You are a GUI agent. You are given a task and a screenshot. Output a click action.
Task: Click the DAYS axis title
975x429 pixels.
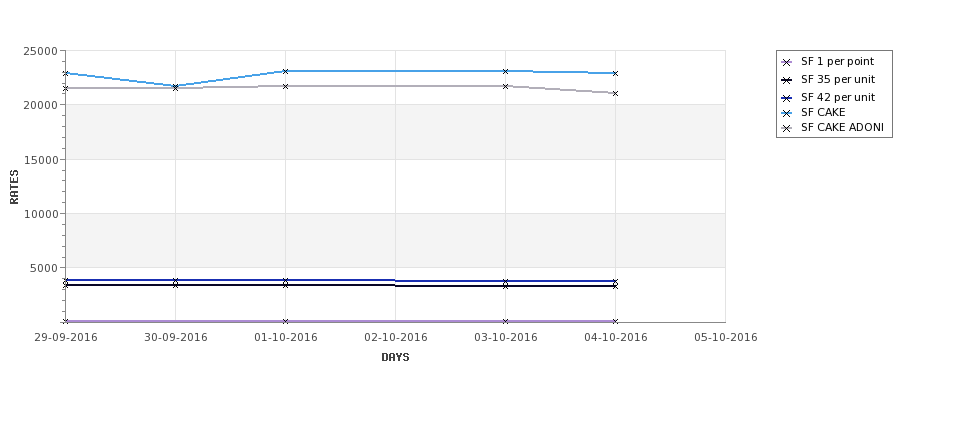point(395,358)
